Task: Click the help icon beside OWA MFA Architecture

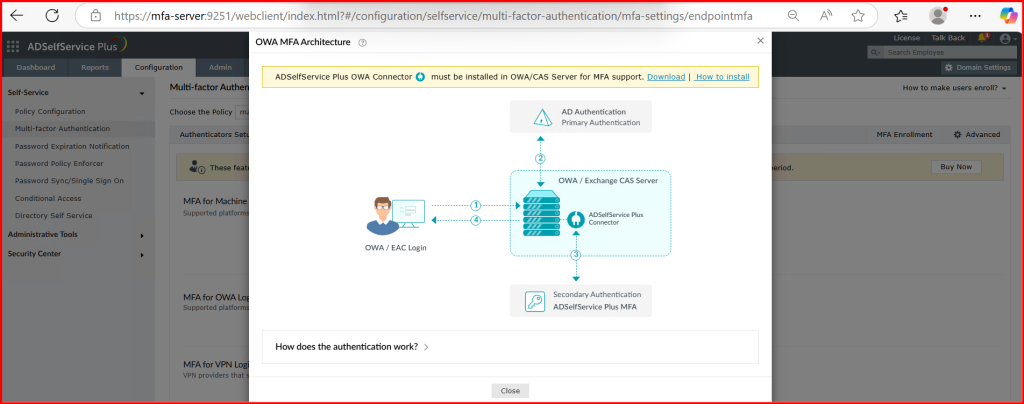Action: (362, 42)
